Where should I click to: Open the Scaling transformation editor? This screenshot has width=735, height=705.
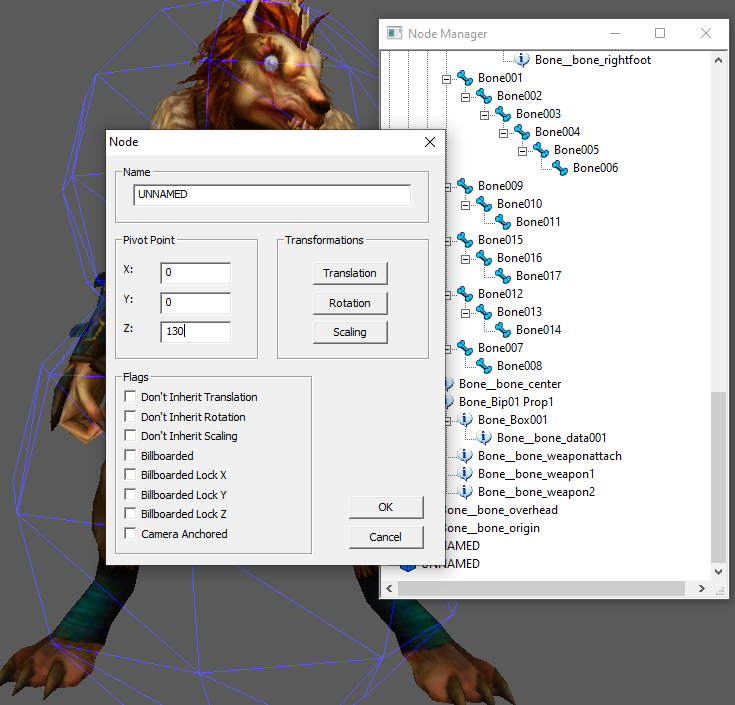click(350, 332)
